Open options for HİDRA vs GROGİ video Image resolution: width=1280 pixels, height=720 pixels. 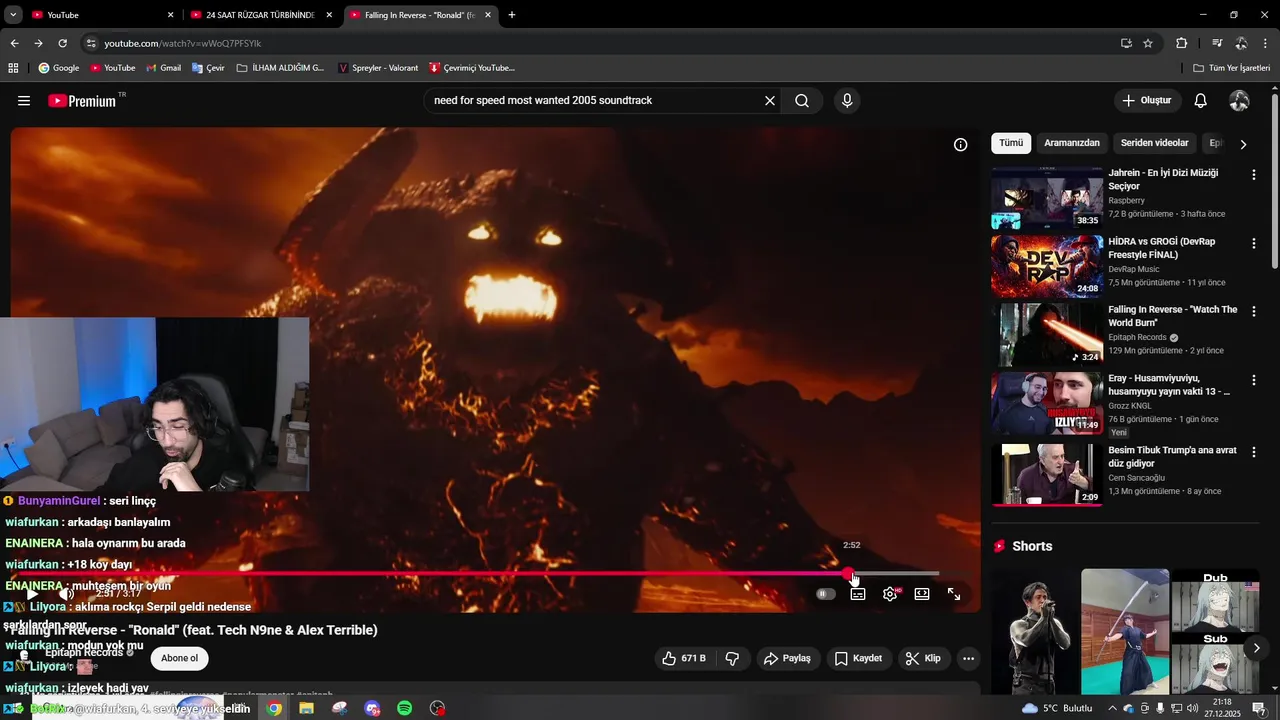(x=1254, y=243)
